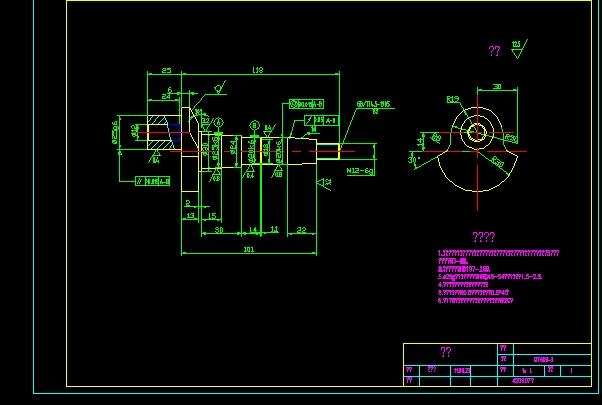Click the ø25g6 diameter dimension on the far left
602x405 pixels.
pyautogui.click(x=115, y=132)
